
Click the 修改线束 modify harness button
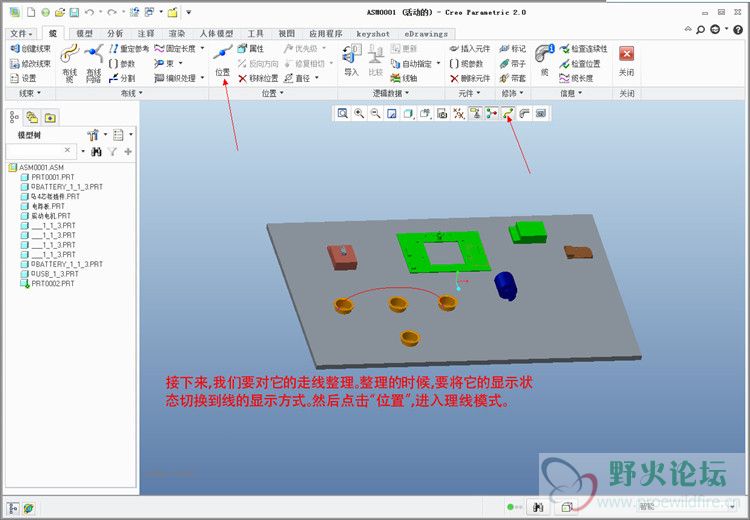click(x=30, y=63)
